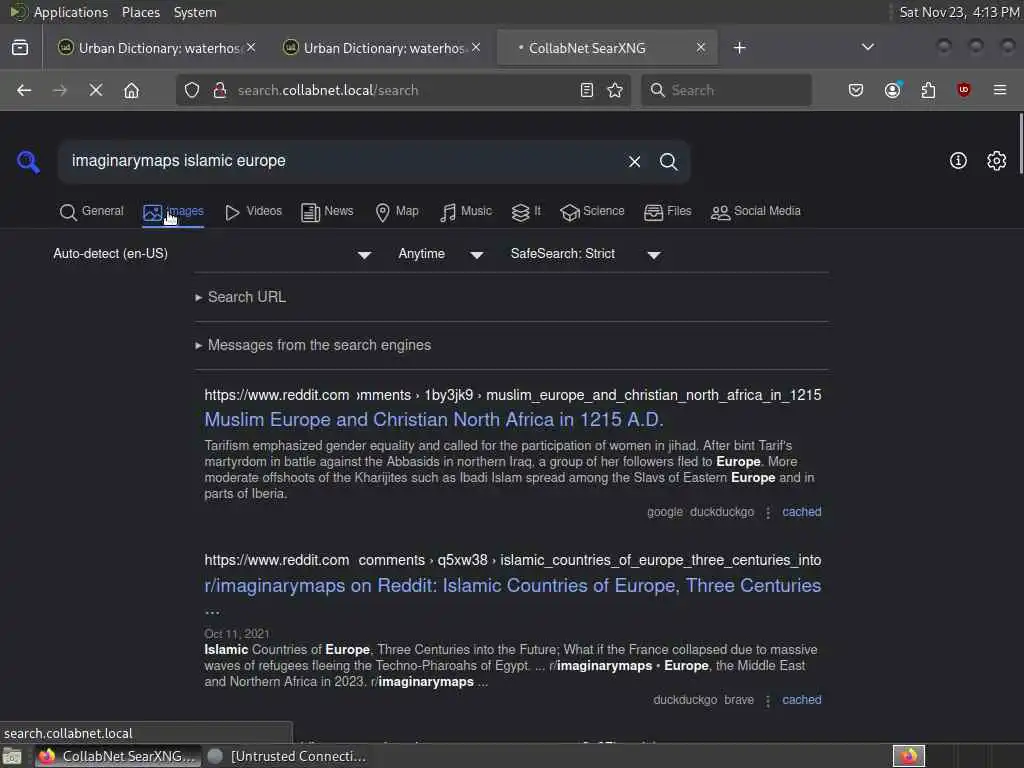This screenshot has width=1024, height=768.
Task: Open the extensions puzzle icon
Action: point(928,90)
